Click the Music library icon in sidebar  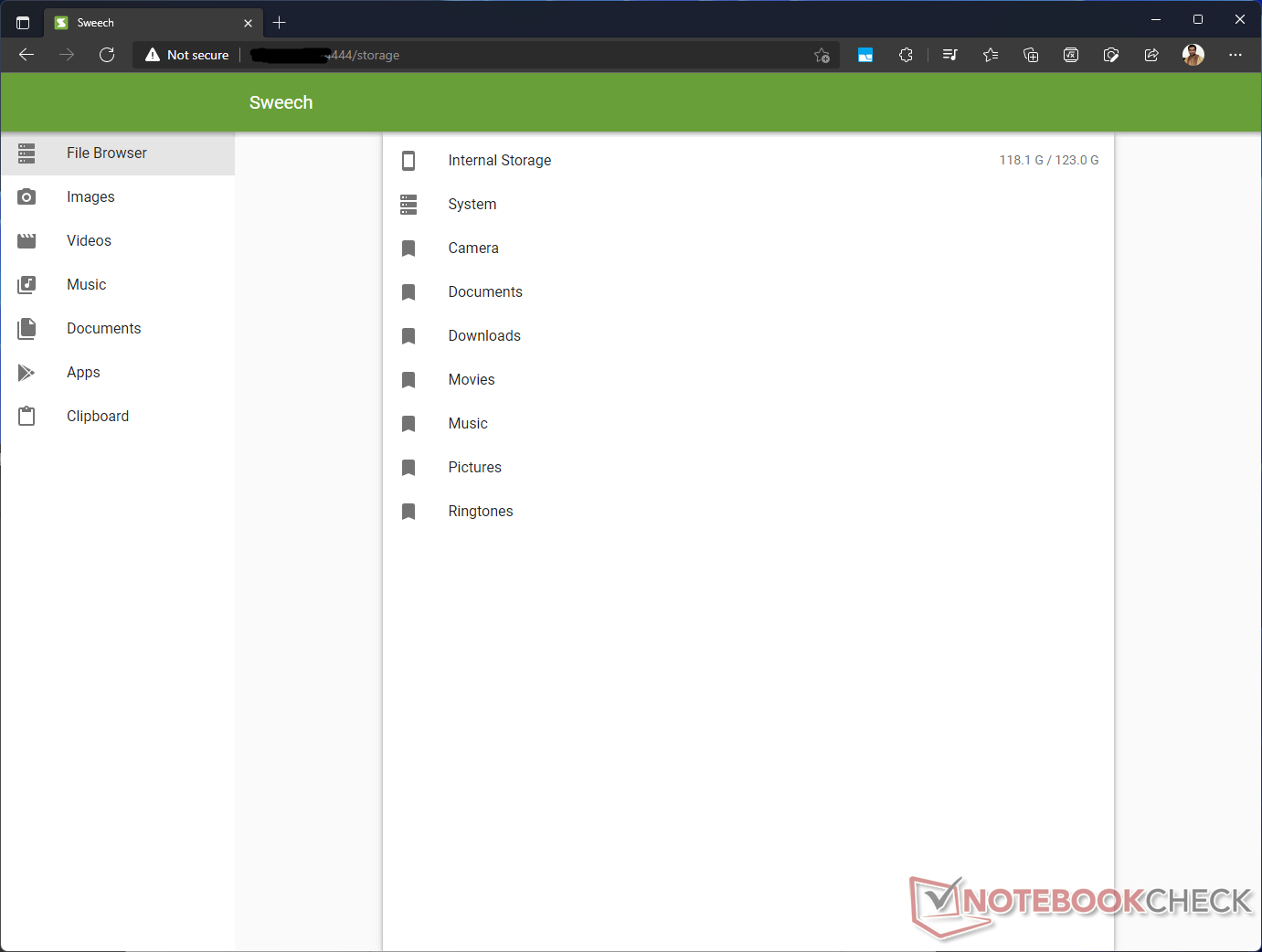pyautogui.click(x=27, y=285)
